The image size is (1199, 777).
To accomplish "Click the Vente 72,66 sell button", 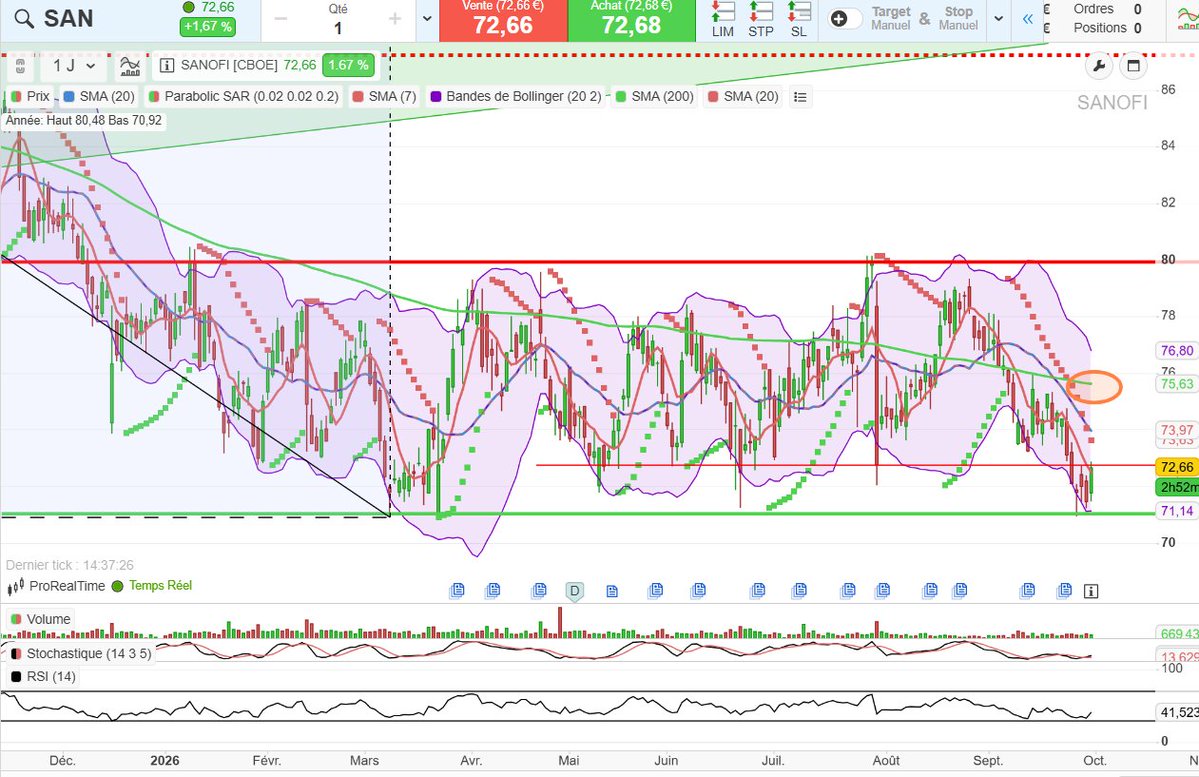I will [503, 20].
